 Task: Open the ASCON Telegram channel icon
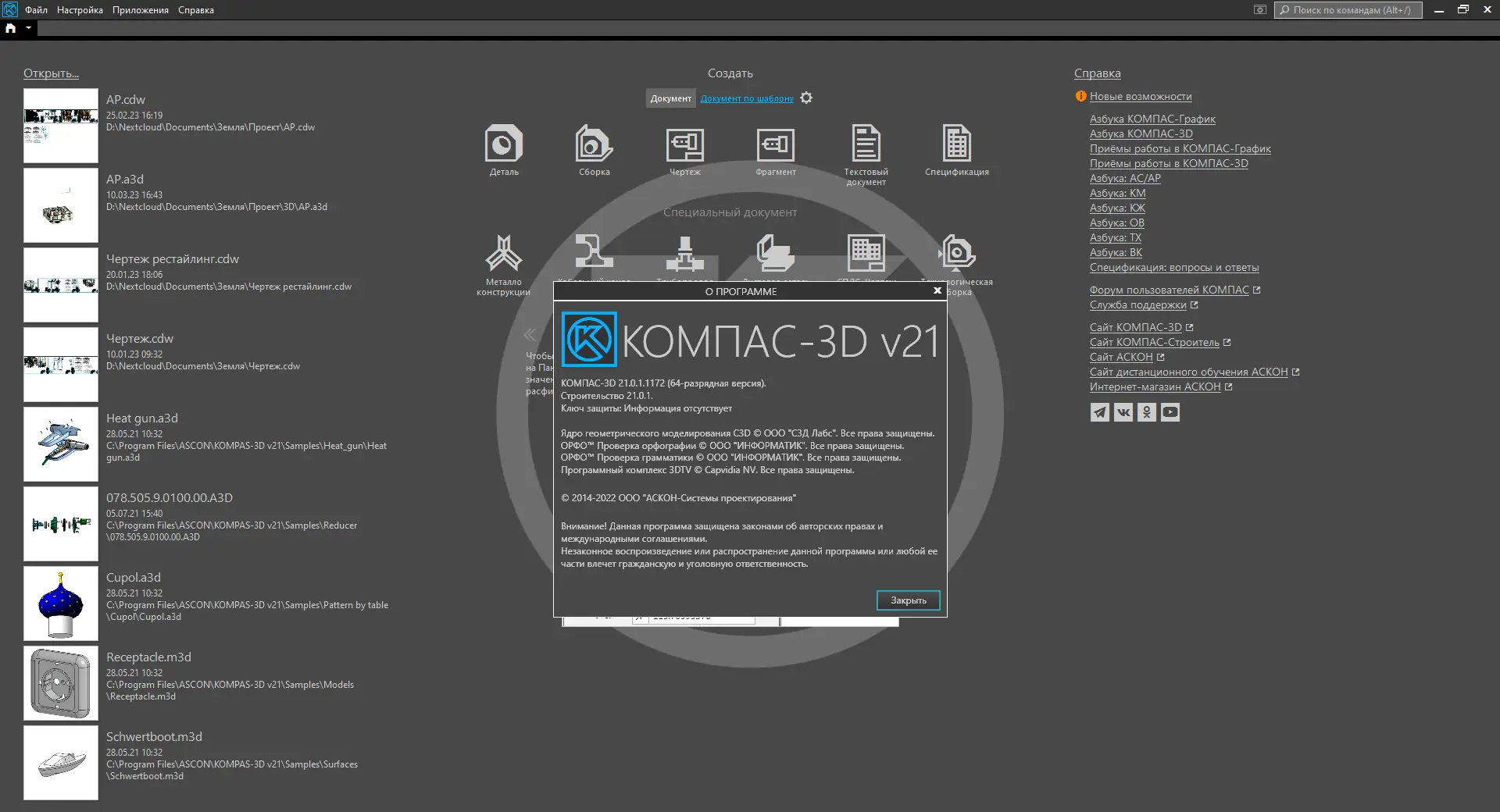(x=1099, y=412)
